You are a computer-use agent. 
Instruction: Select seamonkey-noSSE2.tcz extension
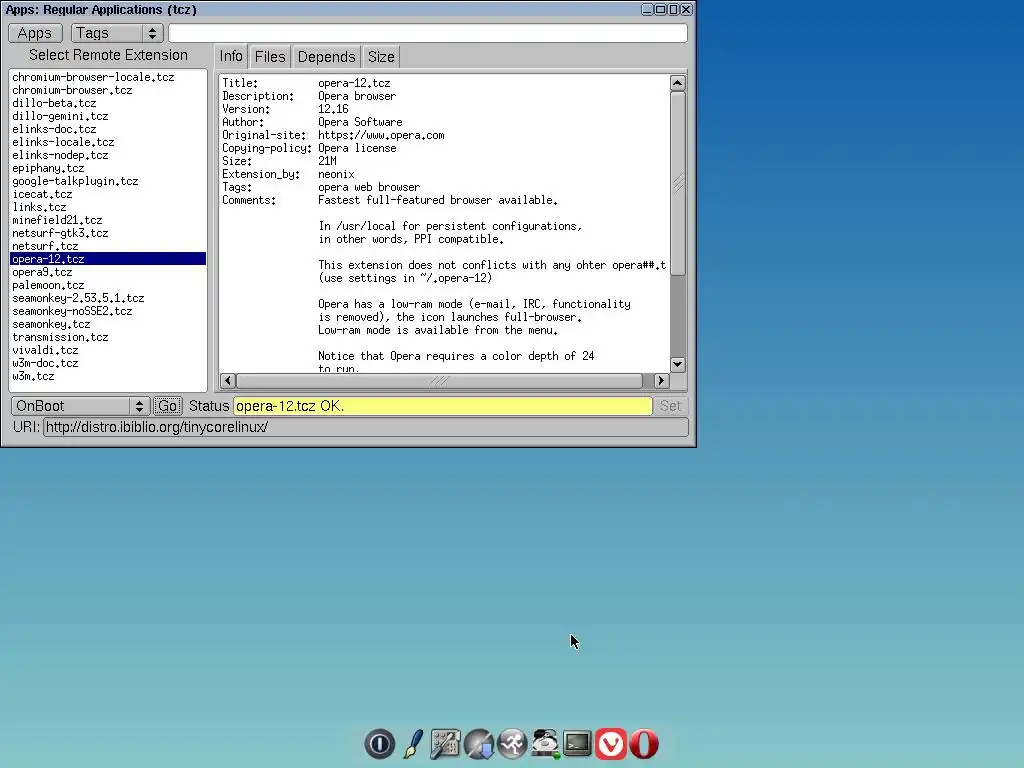[108, 312]
